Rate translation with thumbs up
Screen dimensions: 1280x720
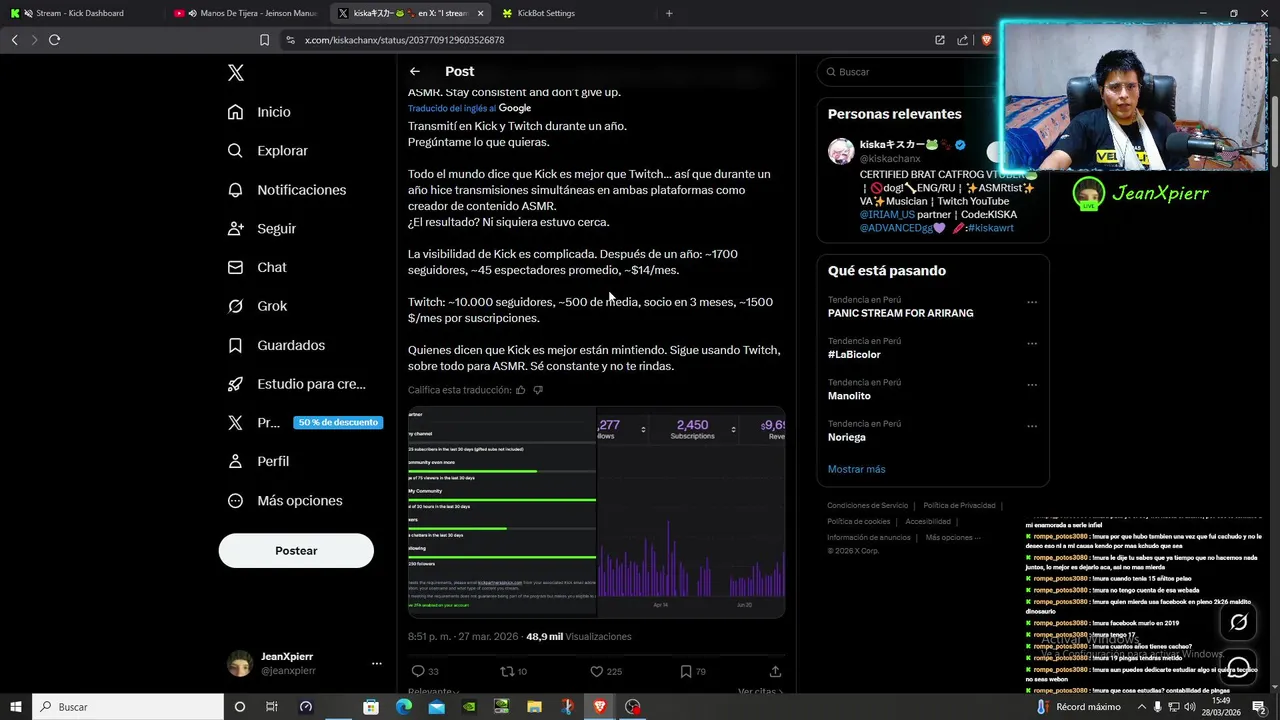coord(520,390)
